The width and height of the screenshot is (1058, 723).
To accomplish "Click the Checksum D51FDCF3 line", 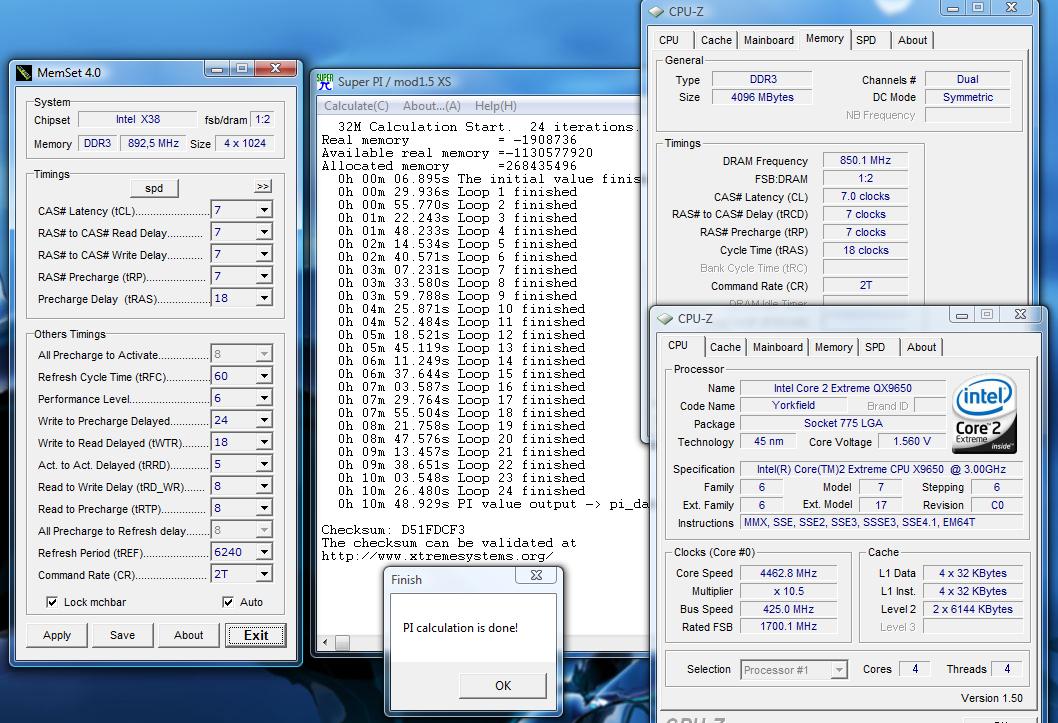I will click(x=393, y=530).
